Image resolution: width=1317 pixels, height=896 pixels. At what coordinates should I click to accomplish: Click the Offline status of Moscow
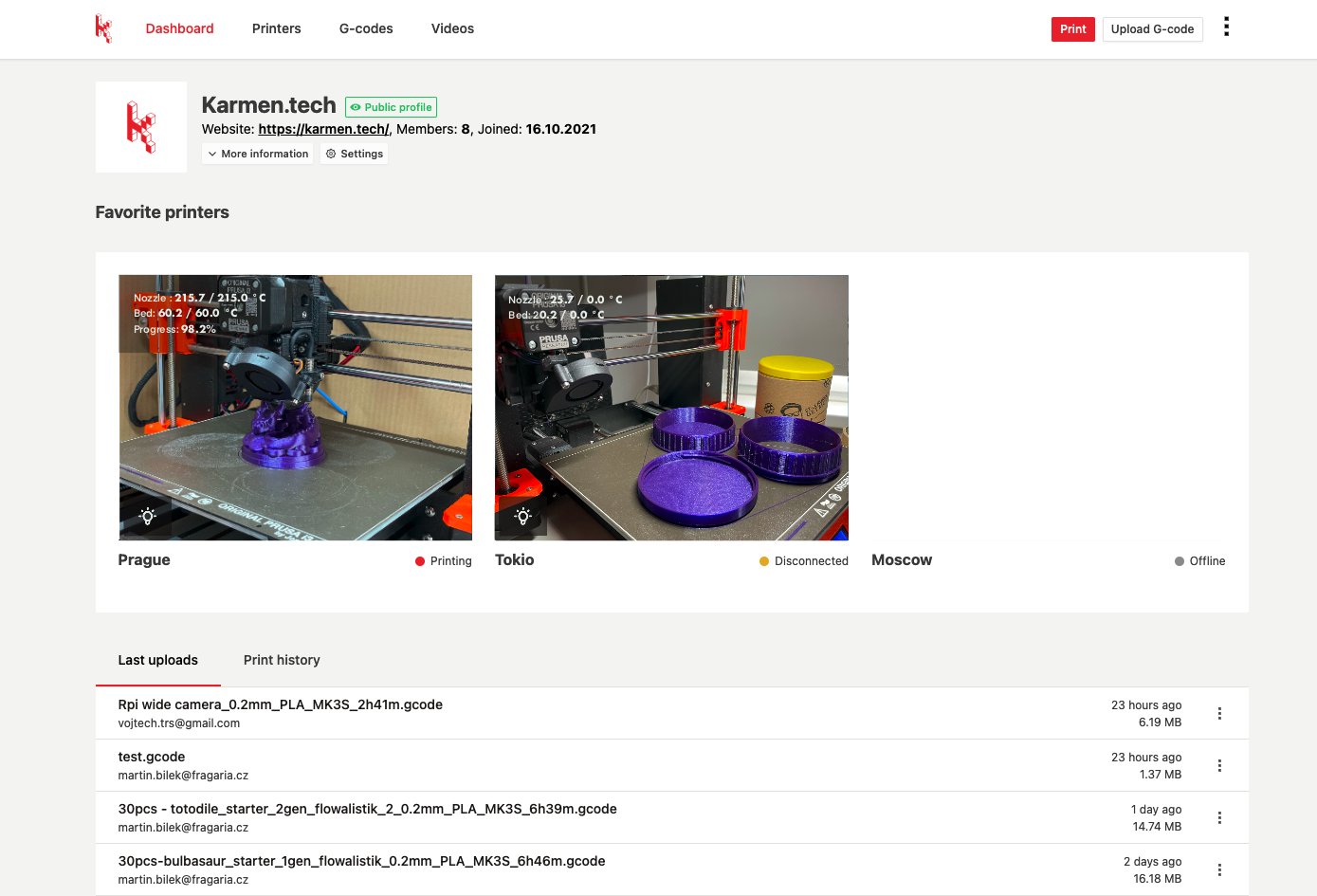pos(1200,561)
